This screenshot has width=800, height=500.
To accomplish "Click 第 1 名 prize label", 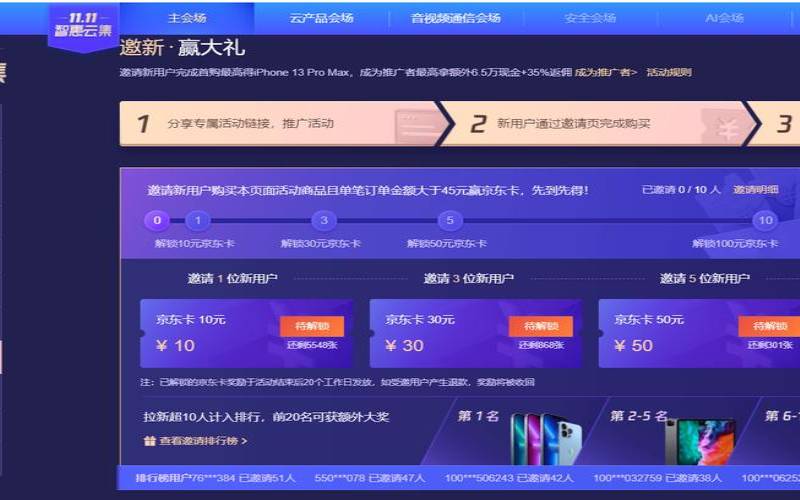I will (x=478, y=416).
